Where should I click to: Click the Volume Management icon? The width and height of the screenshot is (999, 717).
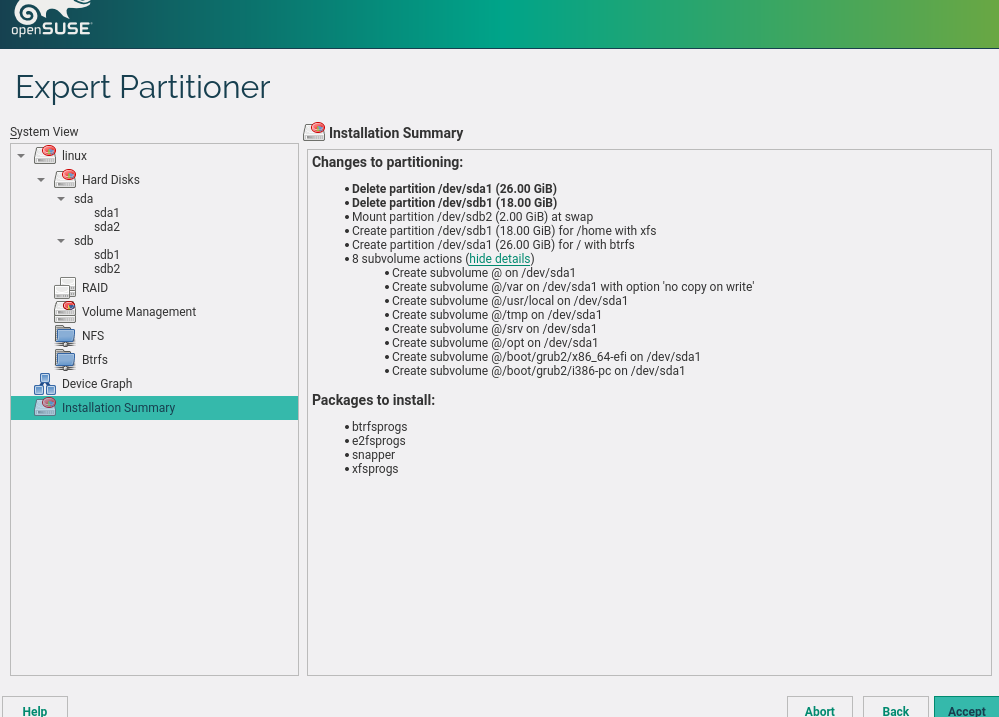[x=65, y=312]
